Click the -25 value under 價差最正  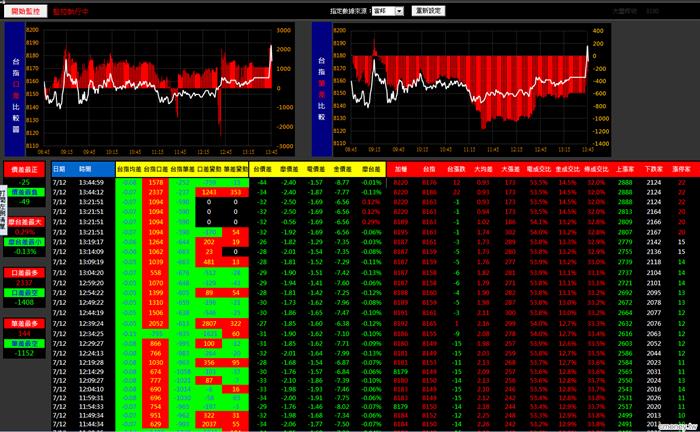click(x=25, y=182)
